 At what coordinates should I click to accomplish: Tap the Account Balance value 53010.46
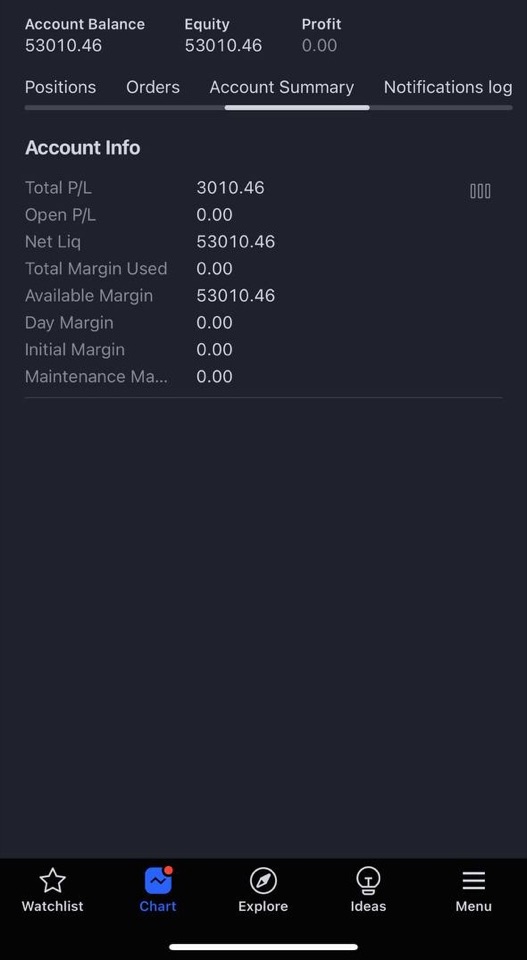(x=64, y=45)
